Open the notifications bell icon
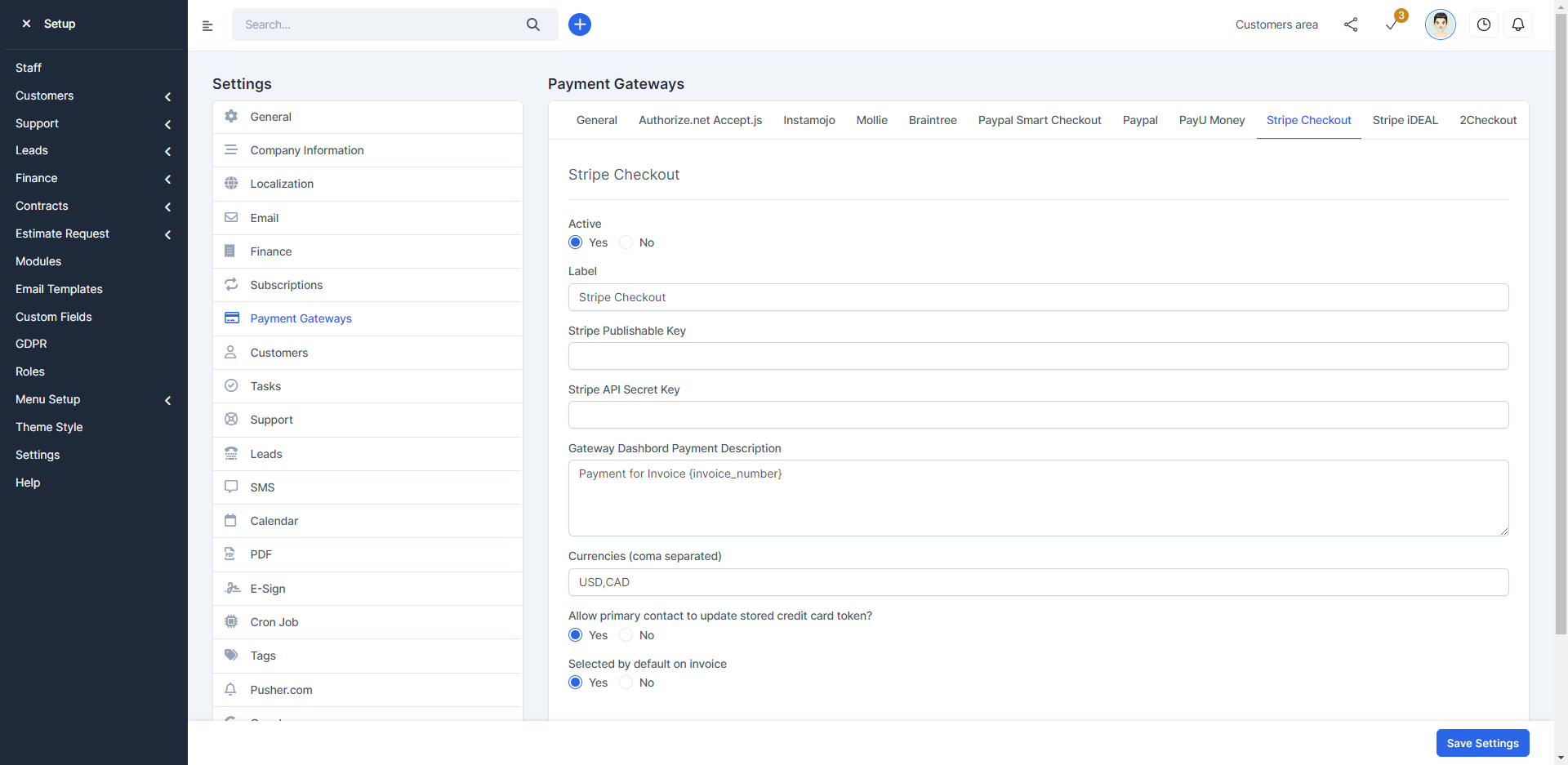 pyautogui.click(x=1518, y=24)
